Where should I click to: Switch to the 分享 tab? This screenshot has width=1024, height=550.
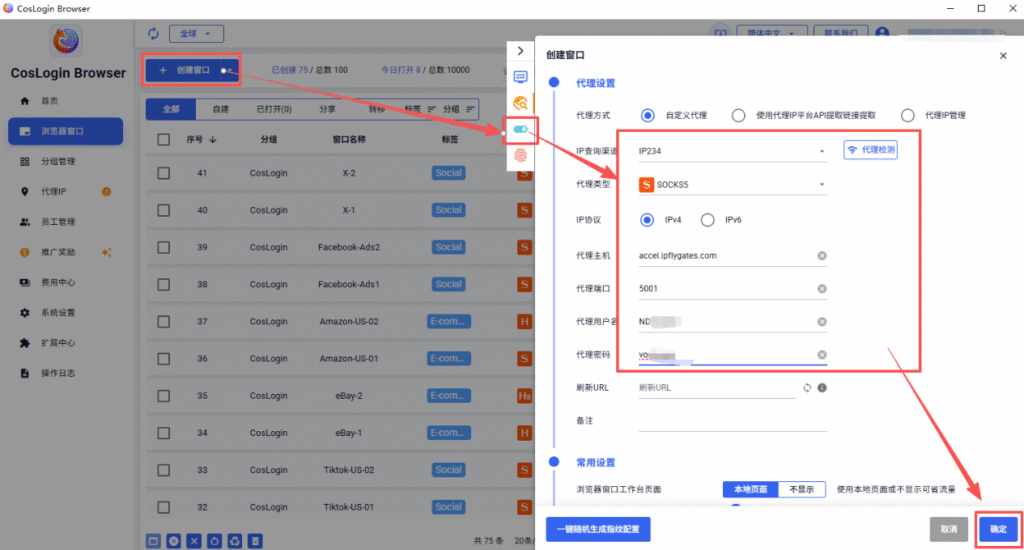click(x=328, y=109)
